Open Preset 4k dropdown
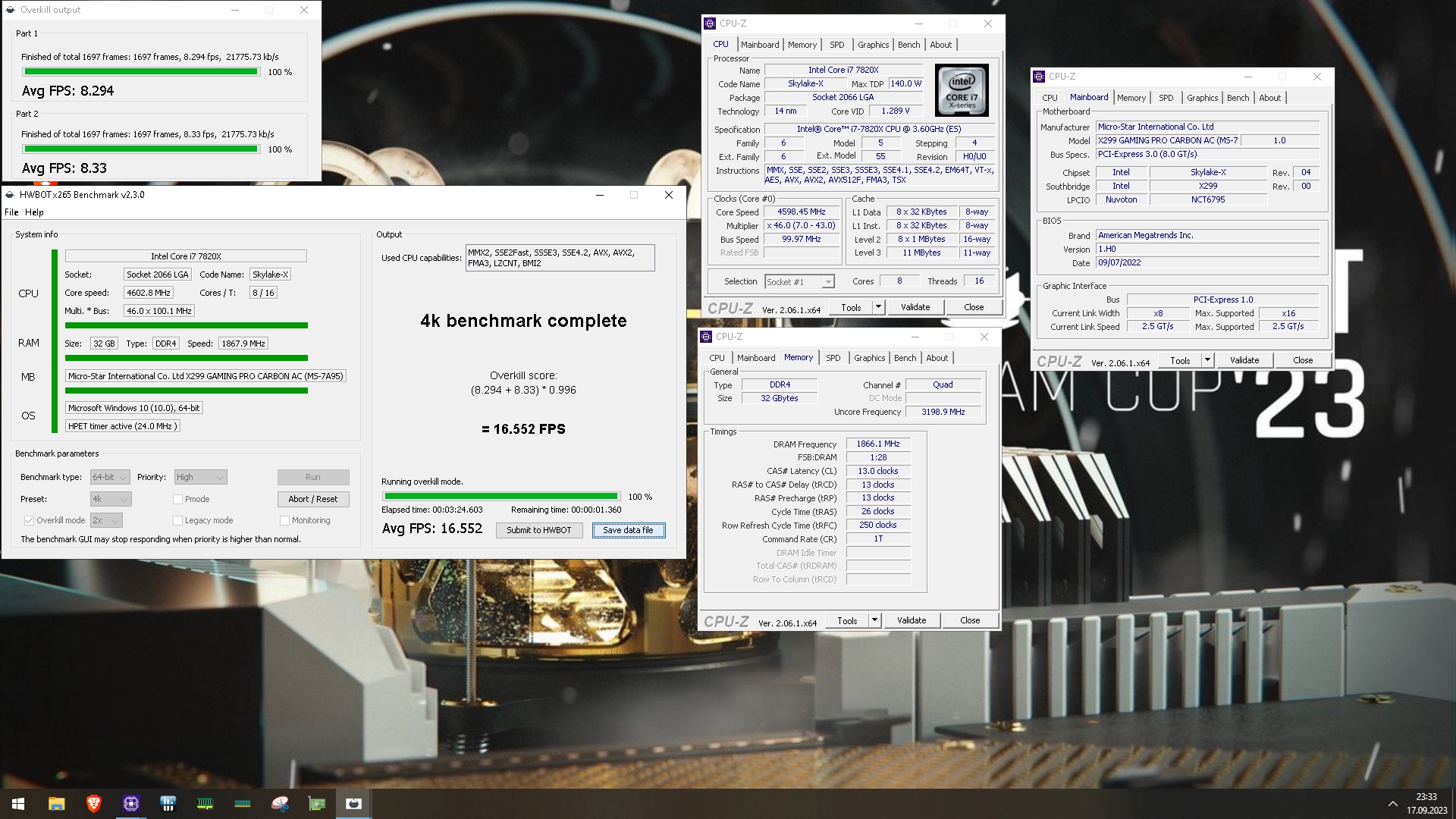This screenshot has width=1456, height=819. (x=111, y=499)
